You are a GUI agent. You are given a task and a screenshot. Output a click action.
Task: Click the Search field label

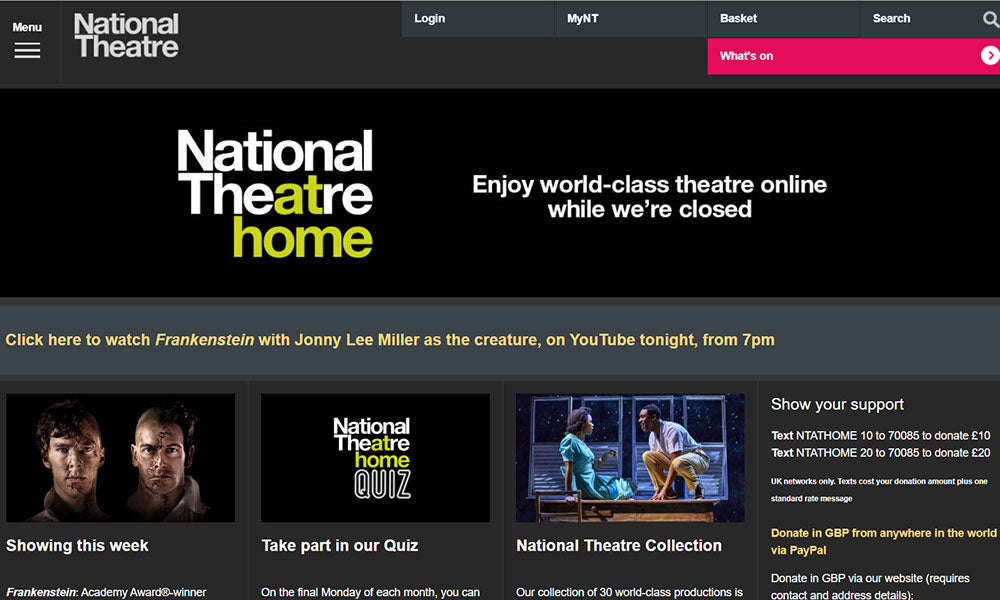point(892,18)
